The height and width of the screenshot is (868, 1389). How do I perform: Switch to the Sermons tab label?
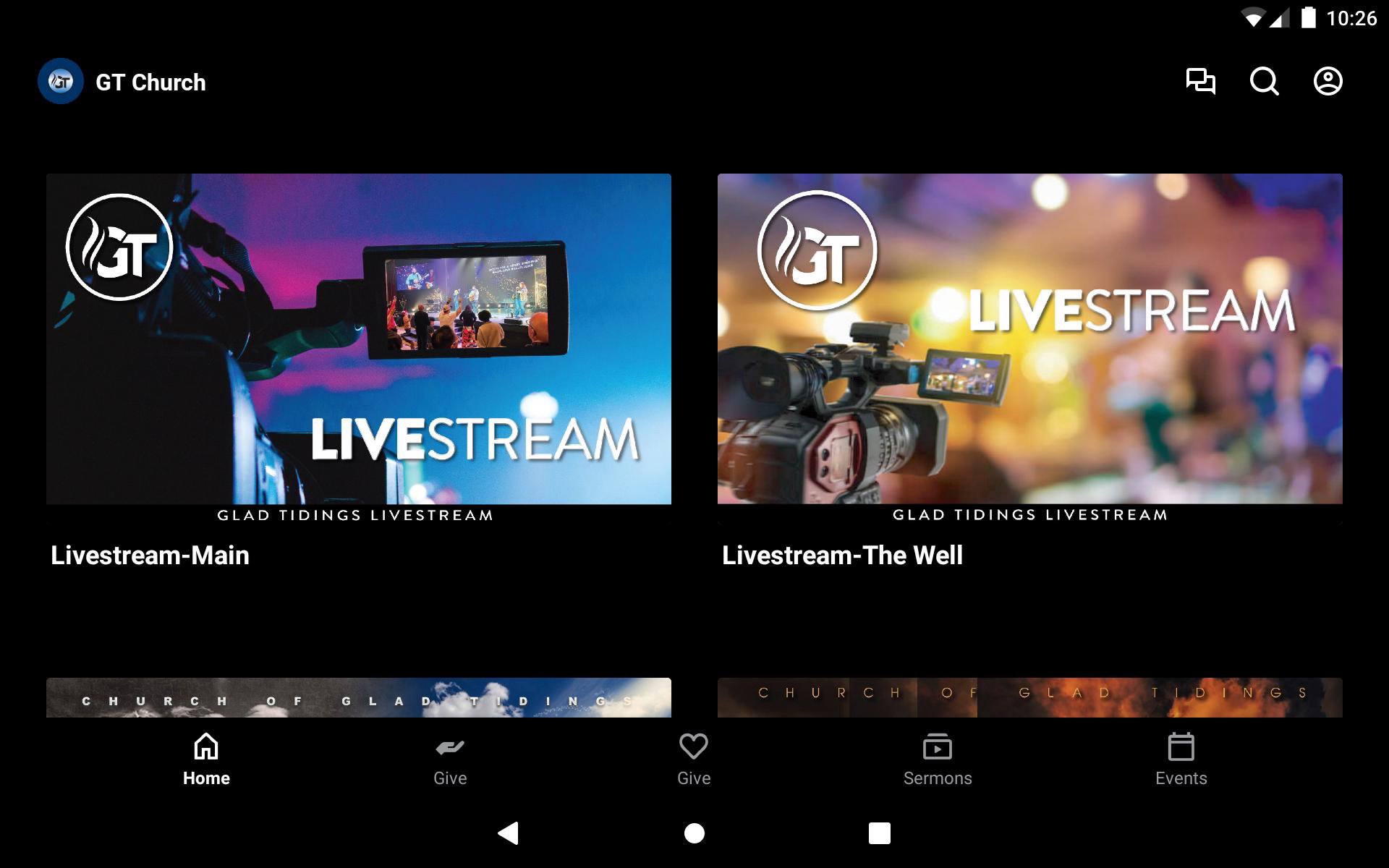tap(937, 778)
